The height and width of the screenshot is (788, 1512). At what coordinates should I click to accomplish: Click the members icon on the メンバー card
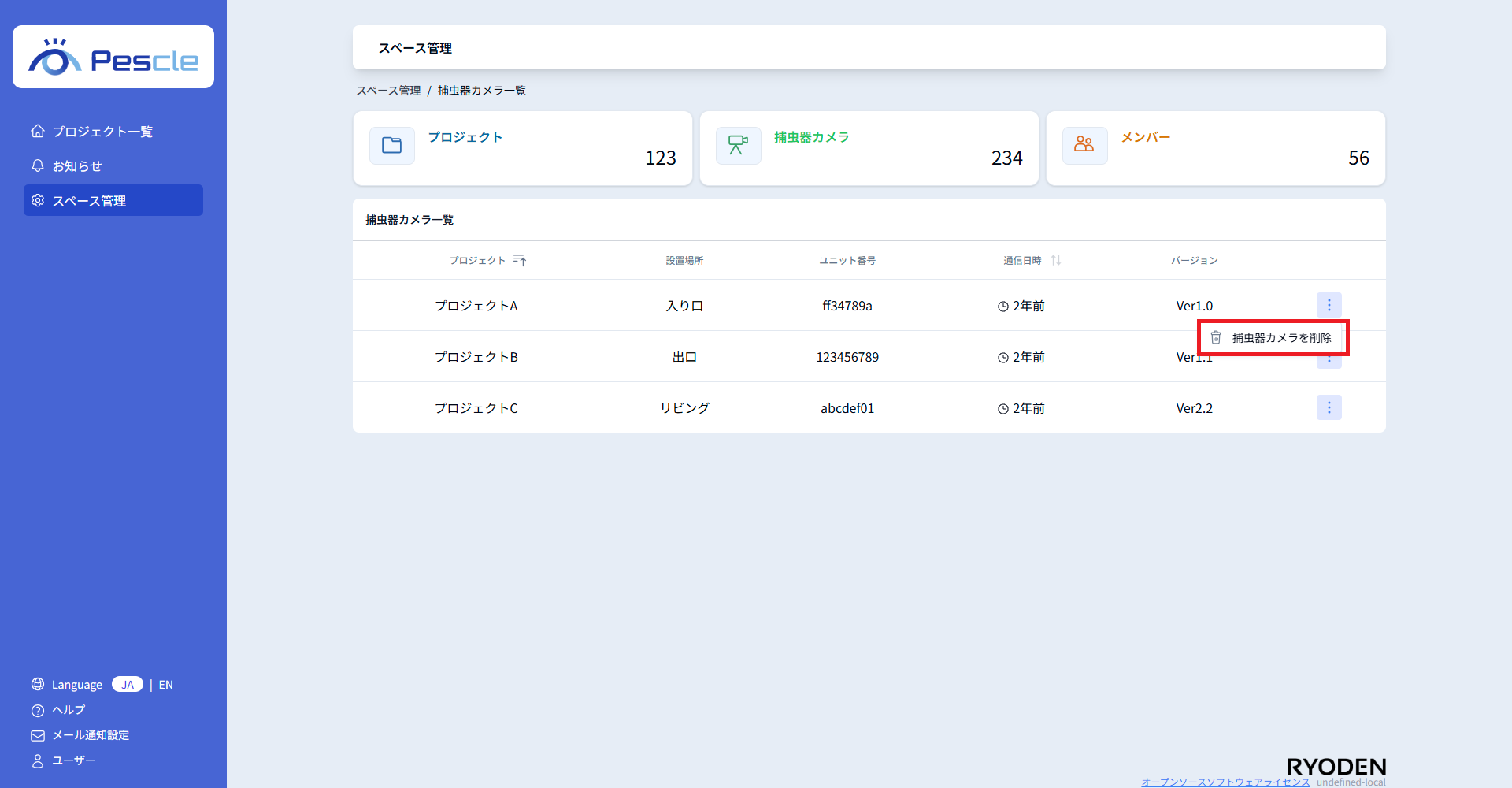tap(1084, 146)
